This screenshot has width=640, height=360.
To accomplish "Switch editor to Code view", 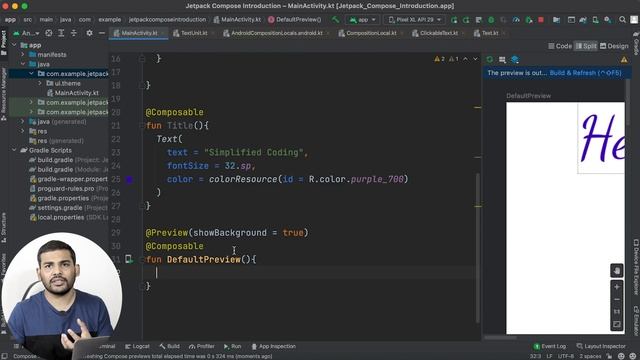I will [560, 46].
